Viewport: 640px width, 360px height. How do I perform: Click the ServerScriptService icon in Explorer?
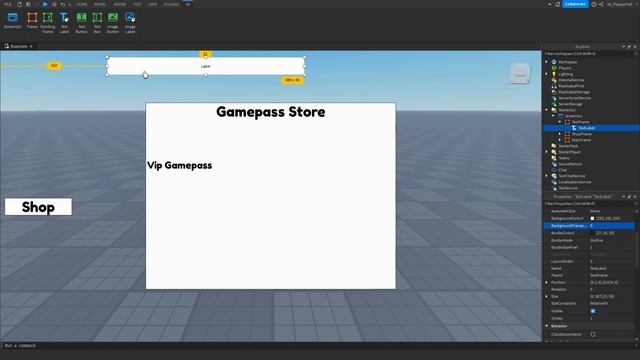tap(554, 98)
